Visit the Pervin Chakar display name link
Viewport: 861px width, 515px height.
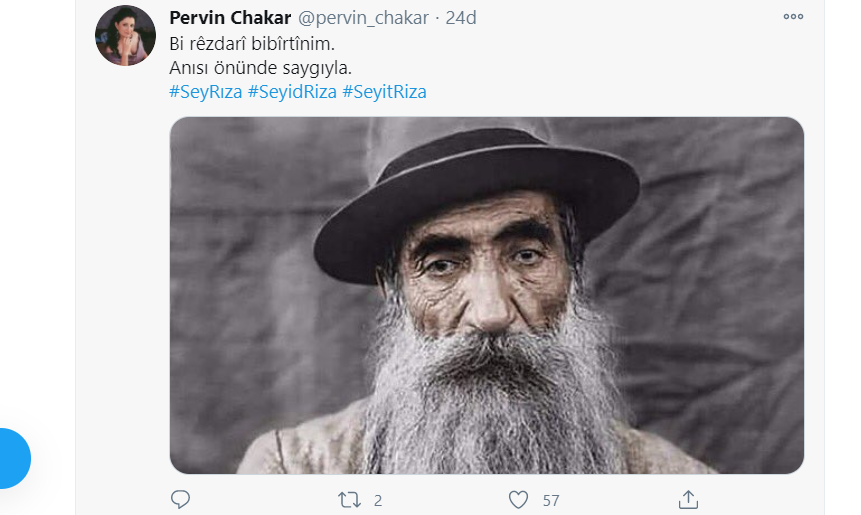(230, 18)
